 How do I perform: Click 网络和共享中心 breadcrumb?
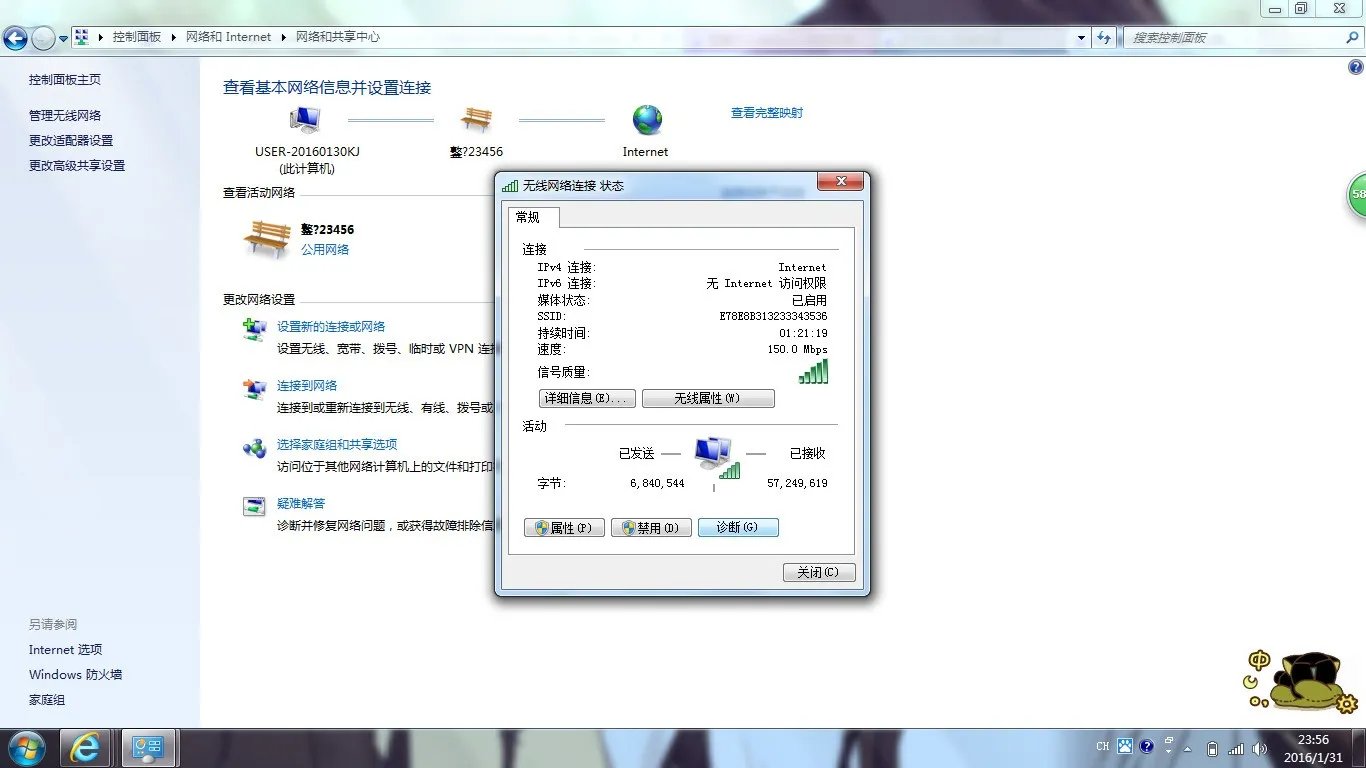click(338, 37)
